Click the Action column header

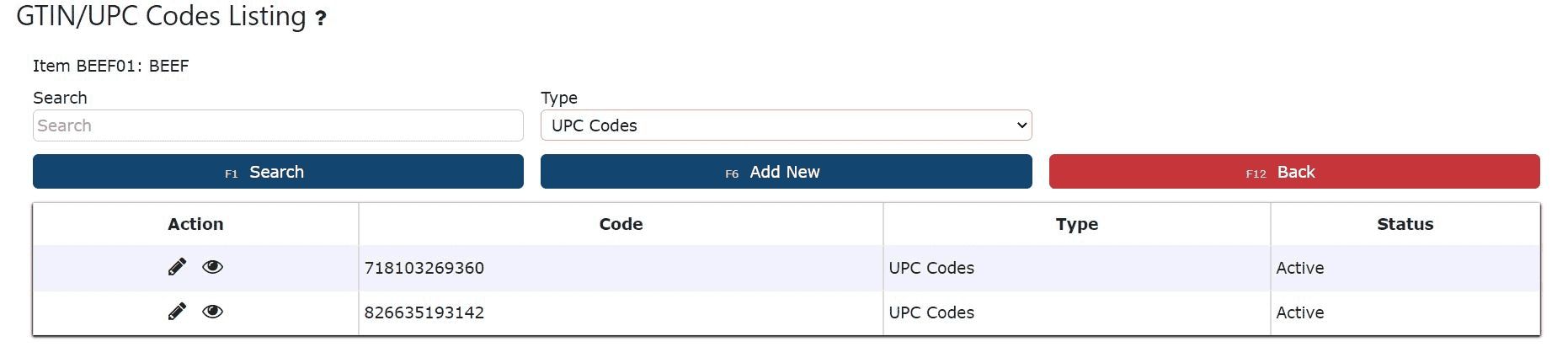tap(195, 224)
